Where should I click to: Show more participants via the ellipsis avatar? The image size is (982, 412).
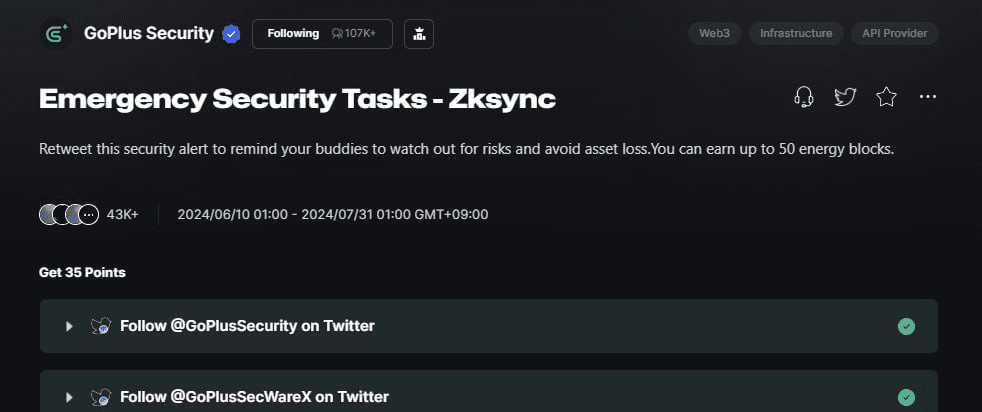89,214
